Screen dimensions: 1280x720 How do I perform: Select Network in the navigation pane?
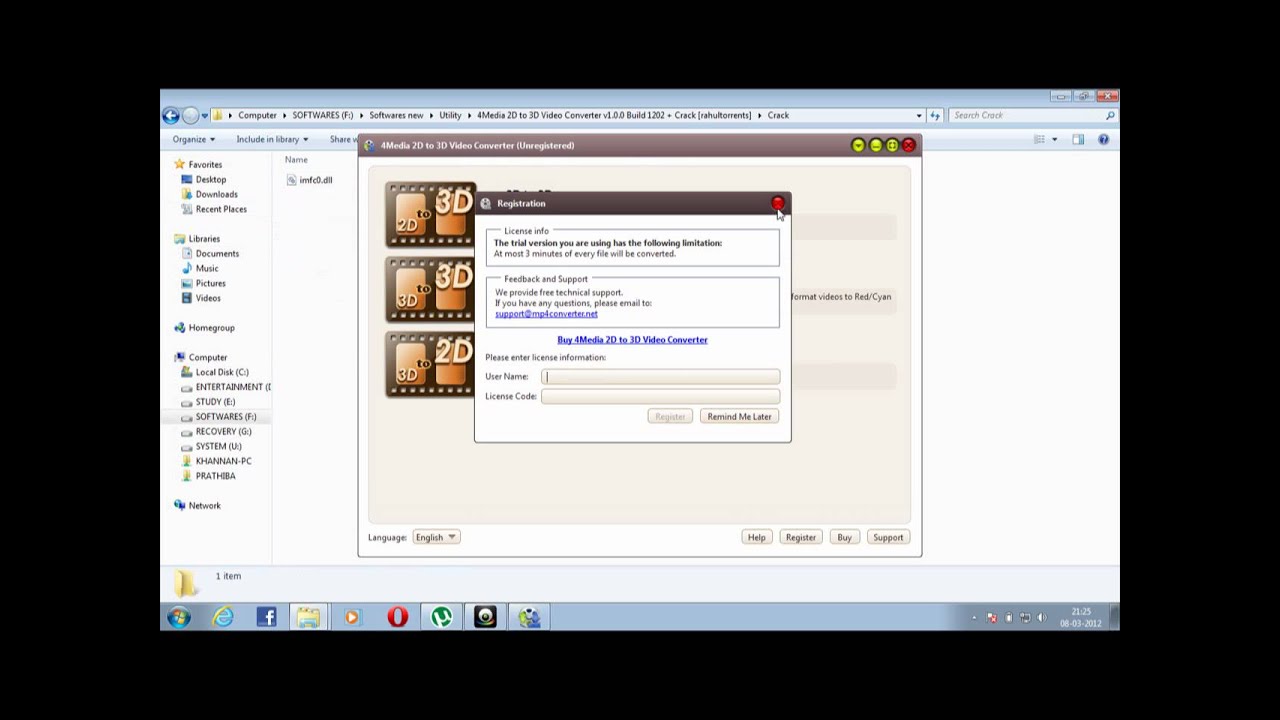pyautogui.click(x=204, y=506)
